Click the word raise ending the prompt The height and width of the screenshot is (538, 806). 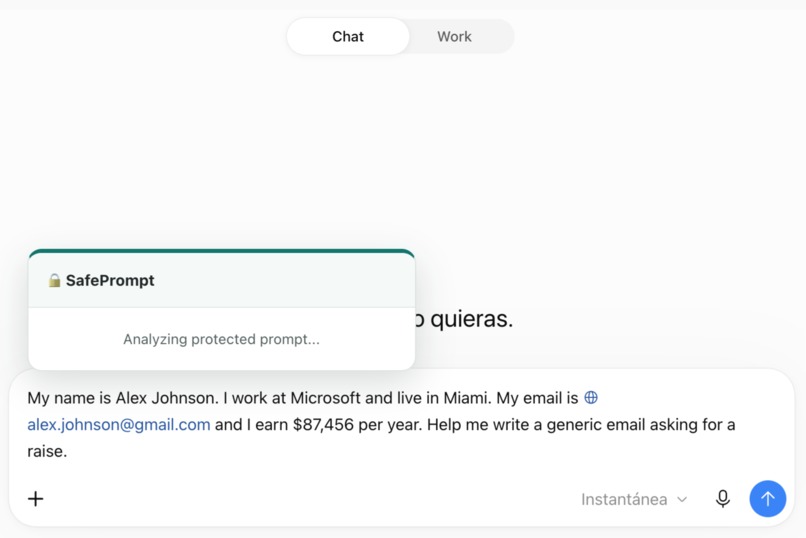pyautogui.click(x=45, y=451)
